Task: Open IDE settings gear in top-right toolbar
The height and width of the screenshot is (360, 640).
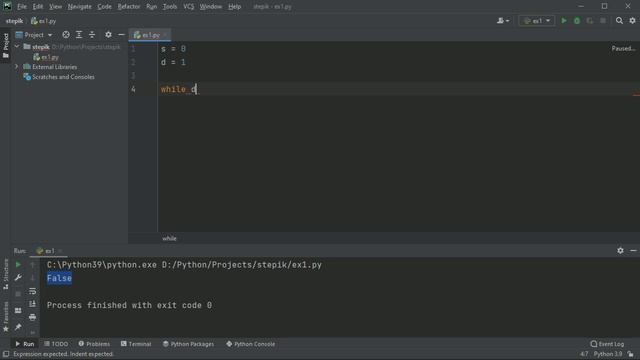Action: click(632, 20)
